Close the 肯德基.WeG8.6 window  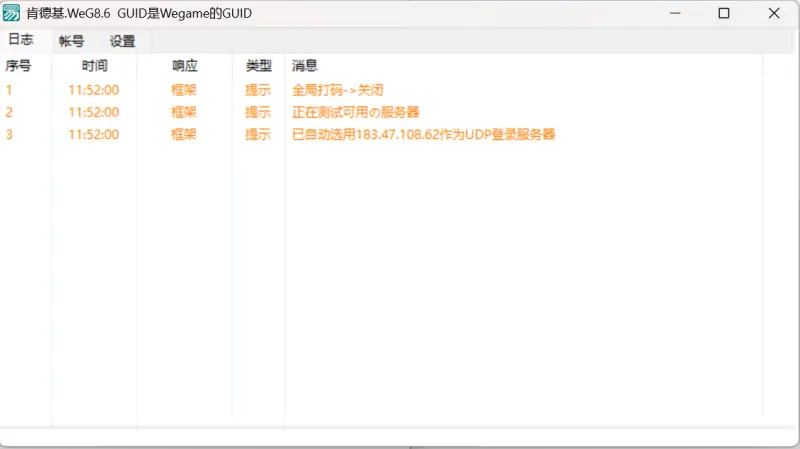click(774, 14)
